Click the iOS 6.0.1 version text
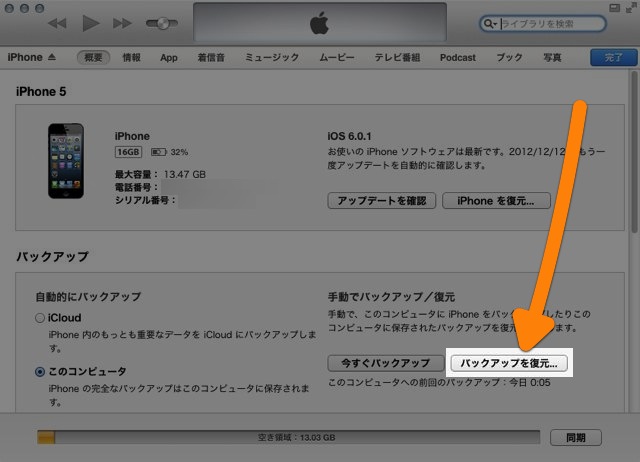The image size is (640, 462). [349, 136]
